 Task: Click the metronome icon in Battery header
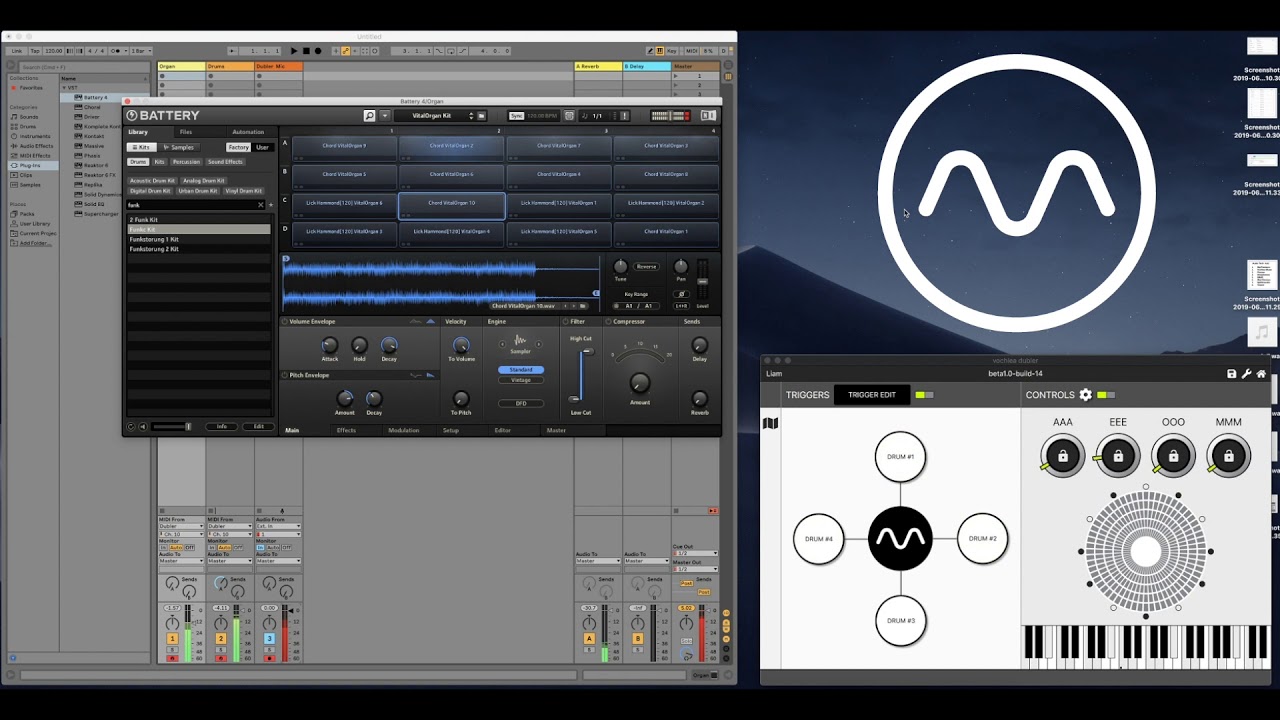[x=570, y=116]
